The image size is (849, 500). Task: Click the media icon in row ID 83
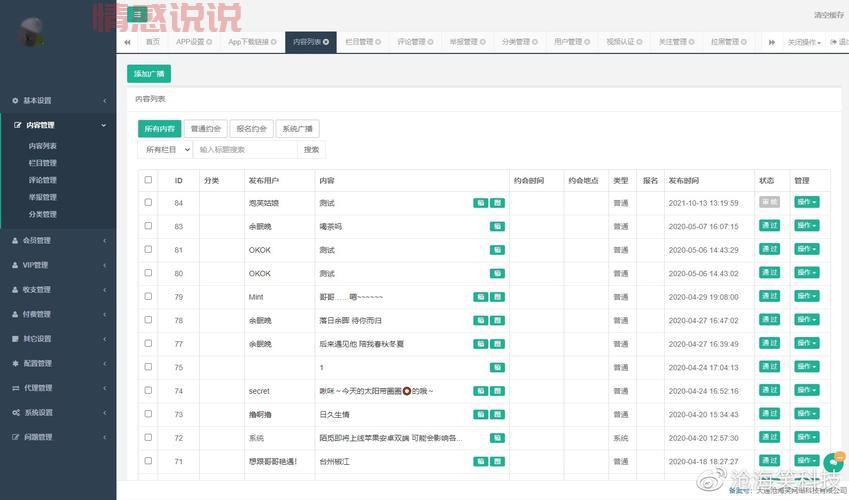tap(497, 226)
